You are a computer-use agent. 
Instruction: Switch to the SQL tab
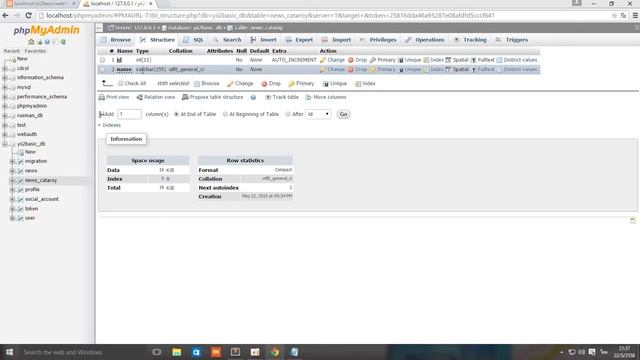pyautogui.click(x=193, y=40)
